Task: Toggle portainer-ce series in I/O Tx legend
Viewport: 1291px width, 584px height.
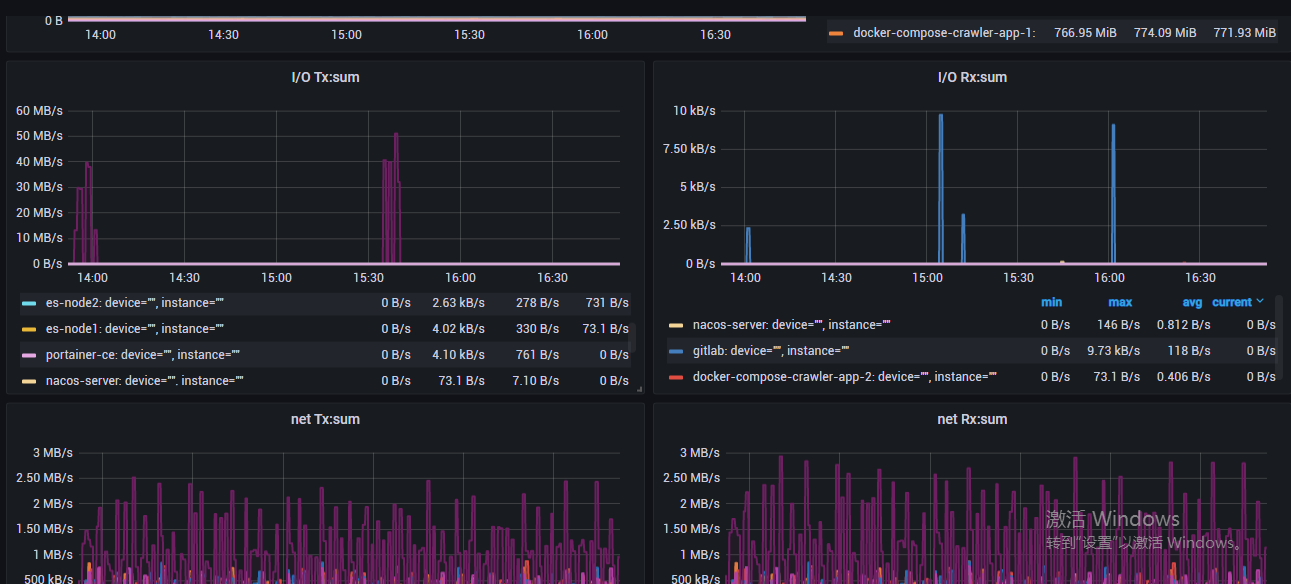Action: [143, 355]
